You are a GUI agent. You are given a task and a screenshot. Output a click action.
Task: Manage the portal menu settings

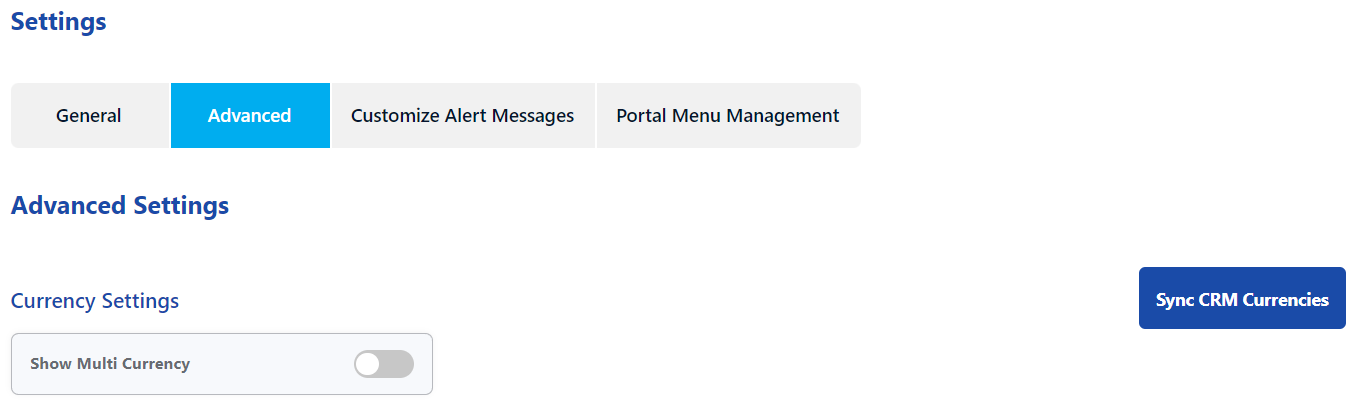click(x=728, y=116)
